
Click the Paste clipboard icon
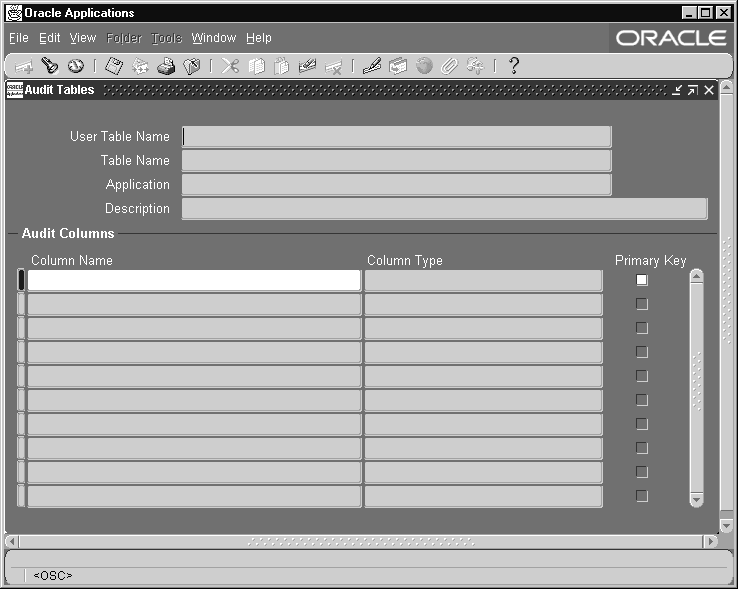click(281, 66)
